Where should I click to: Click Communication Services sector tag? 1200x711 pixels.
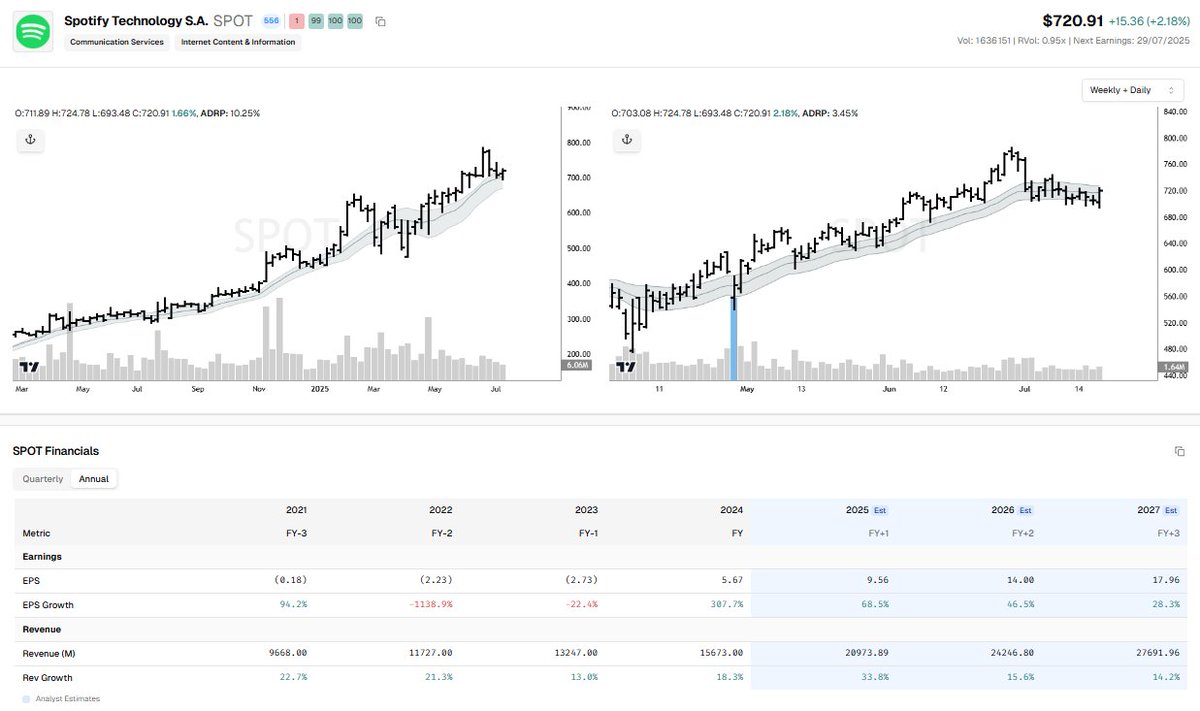pyautogui.click(x=117, y=42)
